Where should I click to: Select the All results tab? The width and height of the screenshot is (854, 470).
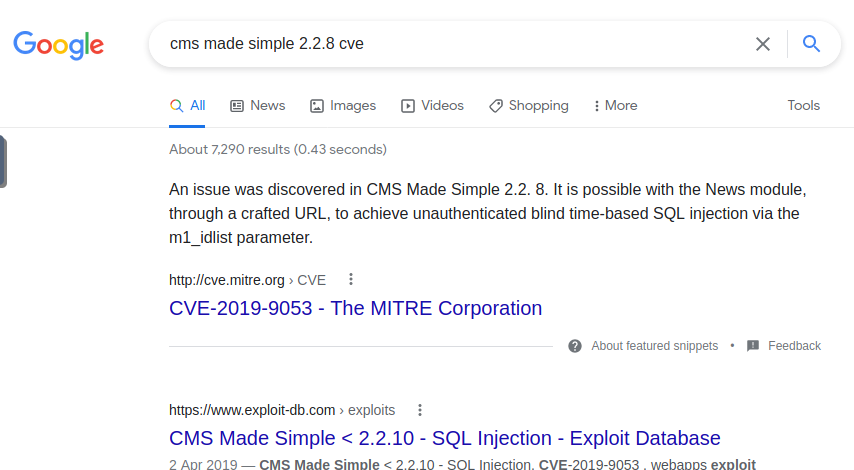point(187,106)
